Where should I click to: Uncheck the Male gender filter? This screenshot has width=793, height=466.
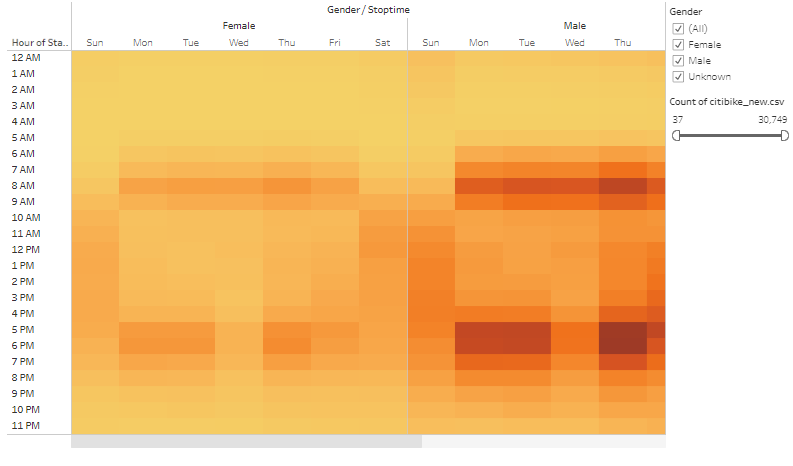[x=678, y=61]
